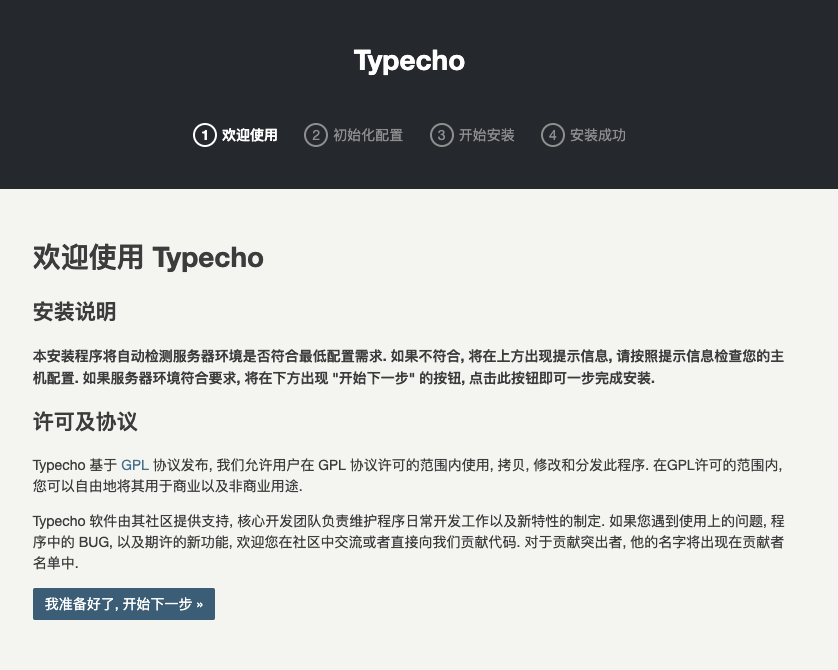Click the 开始安装 step label
Image resolution: width=838 pixels, height=670 pixels.
click(x=486, y=135)
